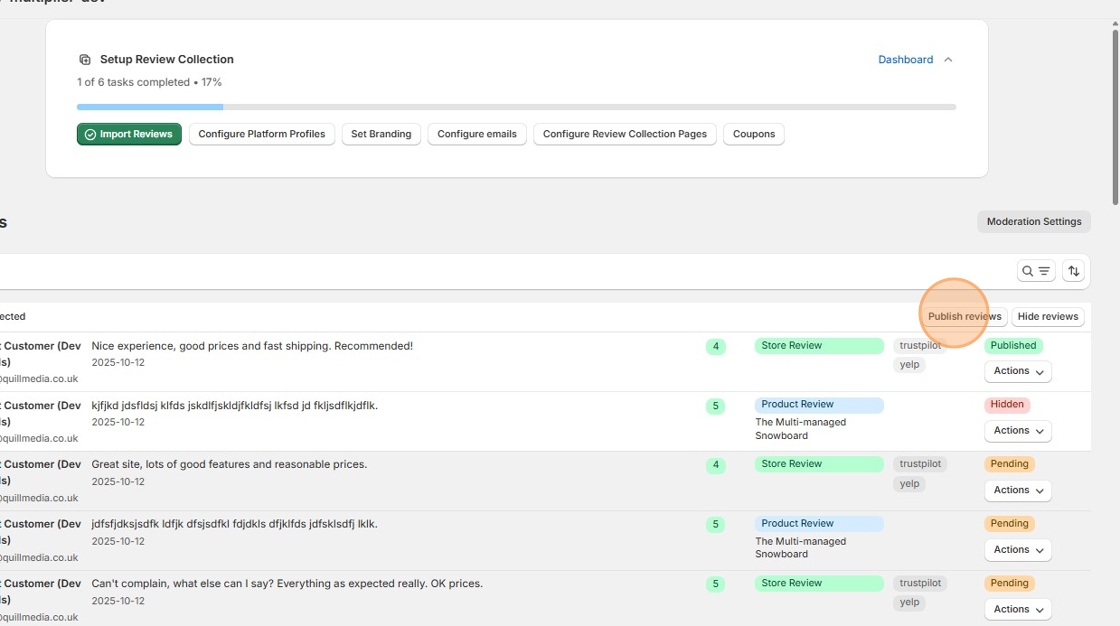Click the Hide reviews button
This screenshot has width=1120, height=626.
click(x=1048, y=317)
